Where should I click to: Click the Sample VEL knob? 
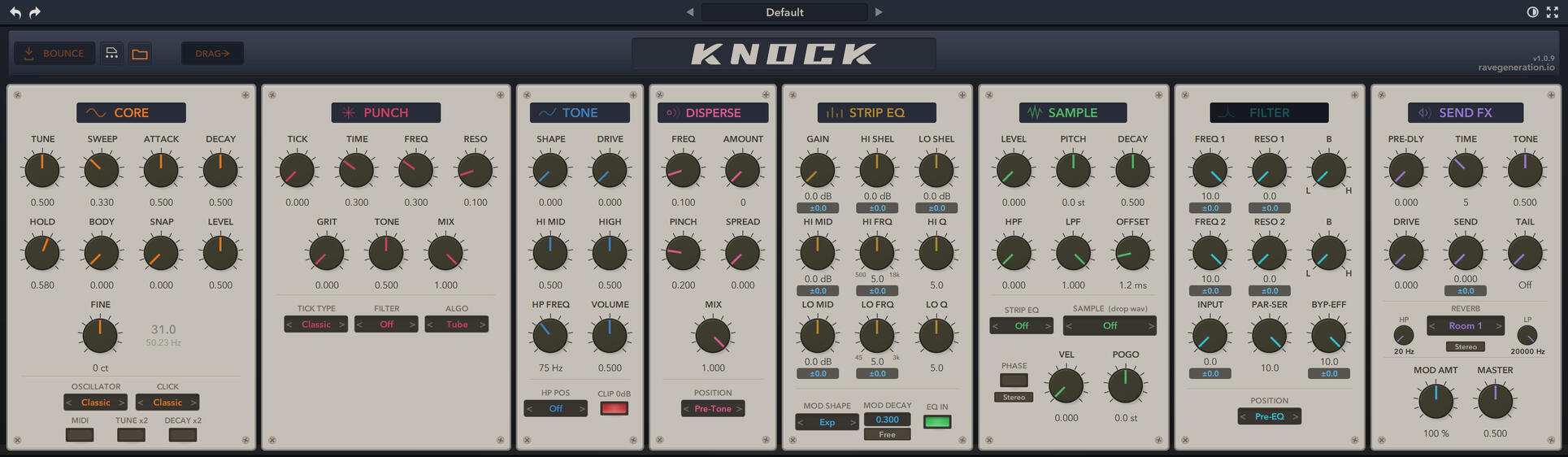1066,385
